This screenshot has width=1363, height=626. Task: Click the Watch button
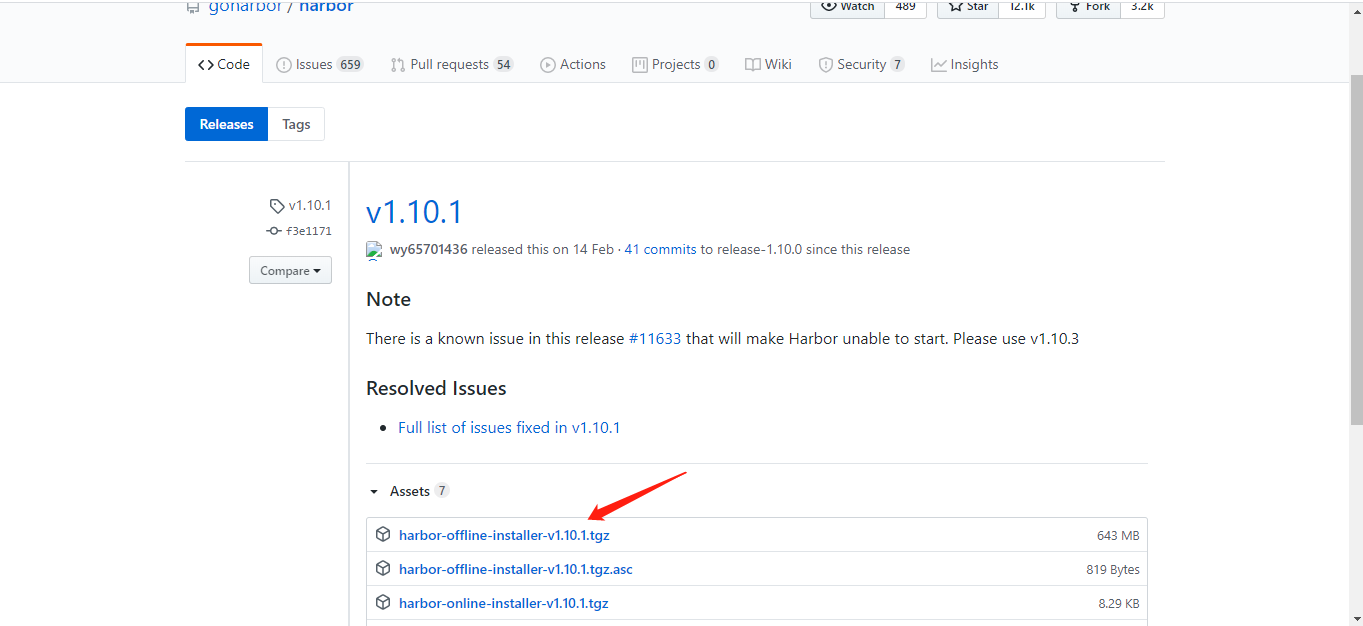(x=847, y=7)
